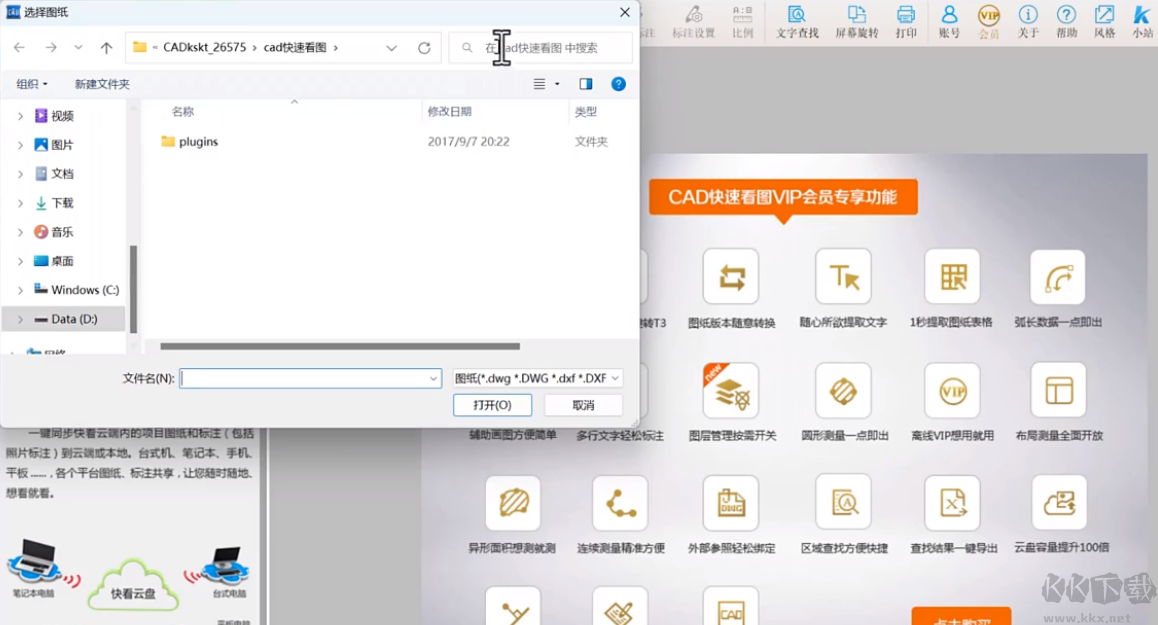Close the 选择图纸 dialog
Screen dimensions: 1158x625
click(625, 13)
